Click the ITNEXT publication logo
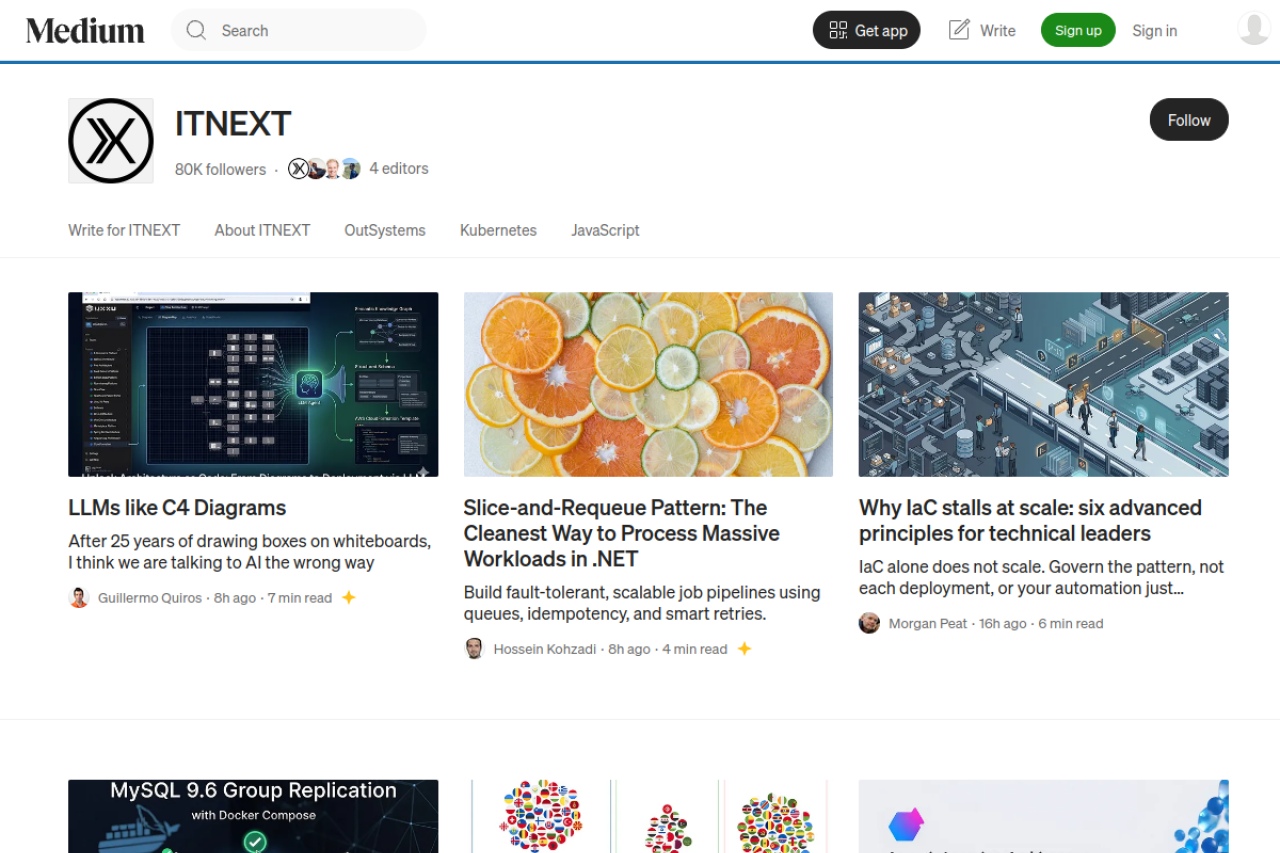 [x=111, y=141]
